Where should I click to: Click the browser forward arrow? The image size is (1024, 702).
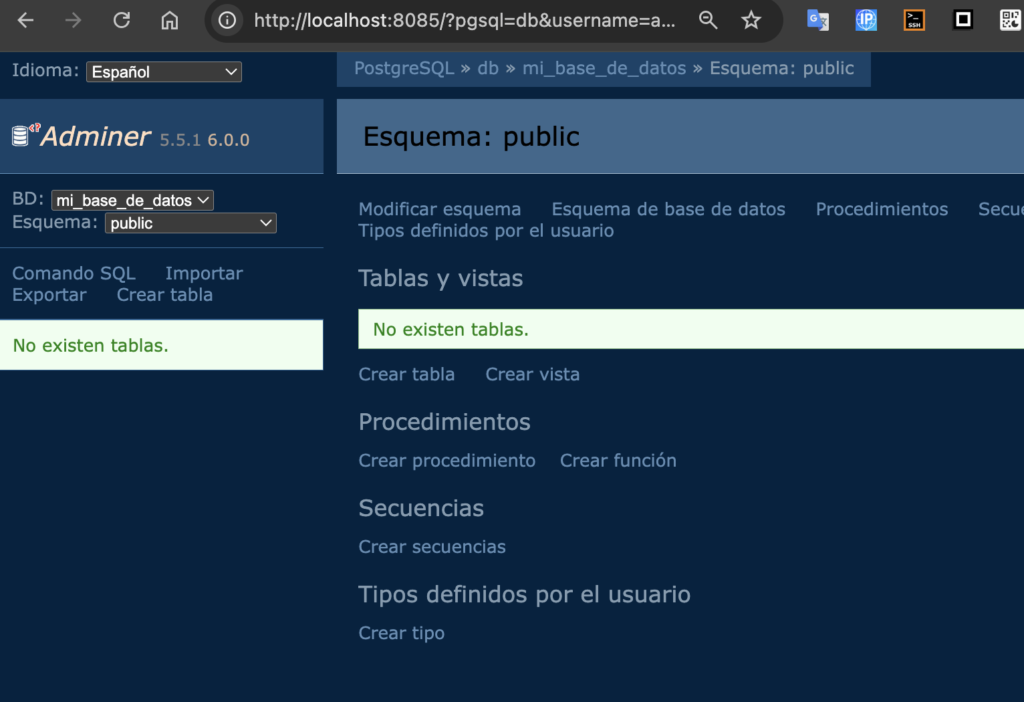(73, 20)
